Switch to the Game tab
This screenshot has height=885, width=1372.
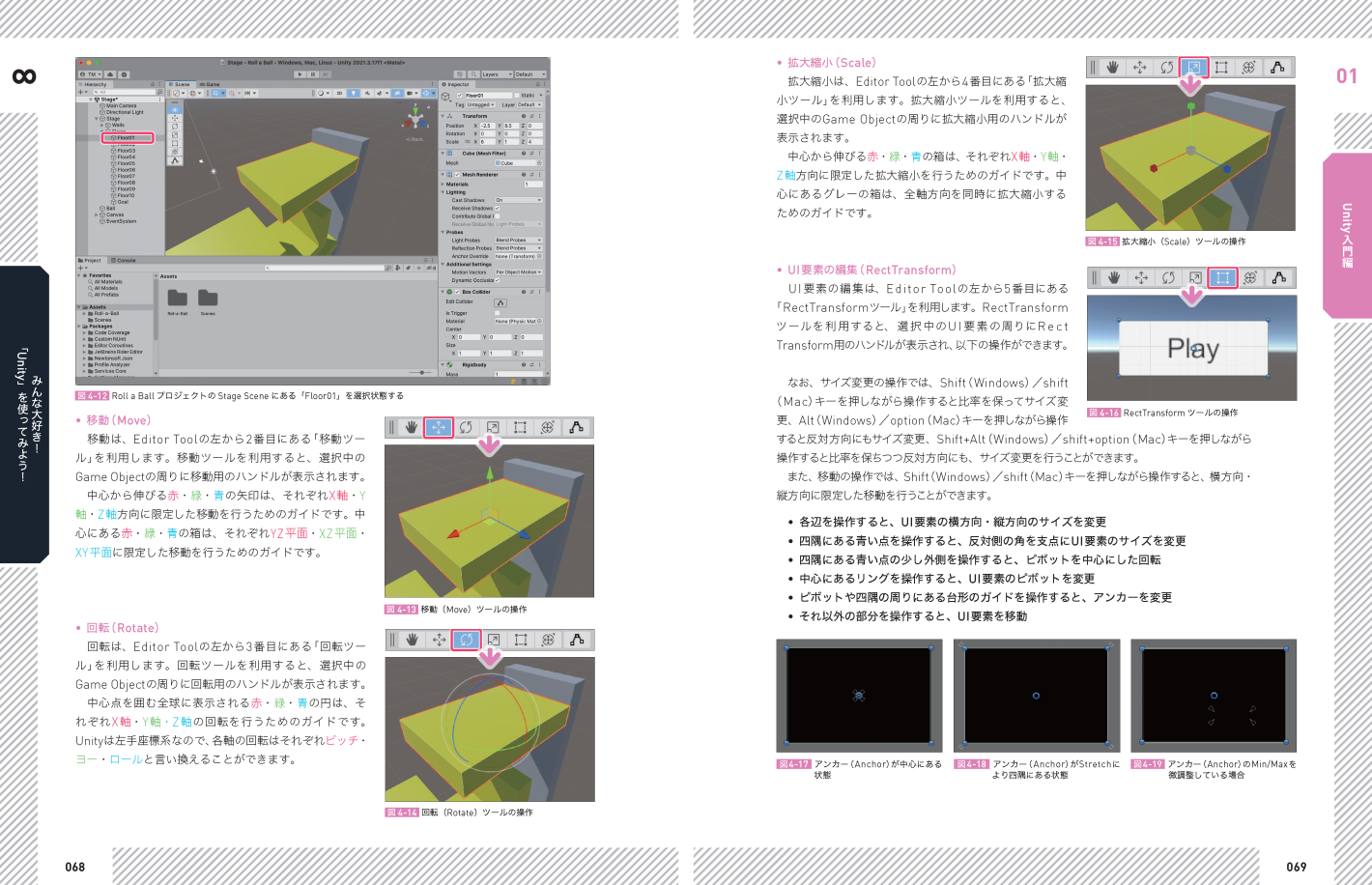tap(211, 84)
